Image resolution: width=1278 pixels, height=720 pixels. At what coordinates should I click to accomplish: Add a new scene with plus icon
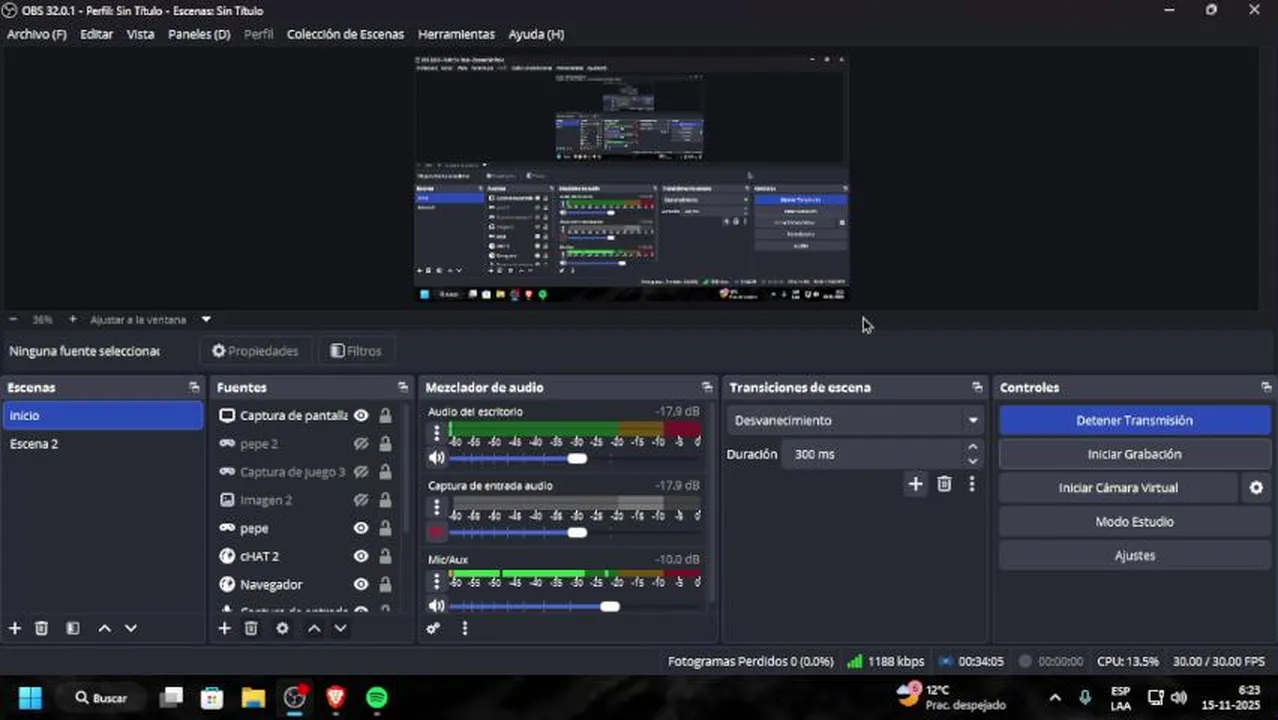pos(15,628)
